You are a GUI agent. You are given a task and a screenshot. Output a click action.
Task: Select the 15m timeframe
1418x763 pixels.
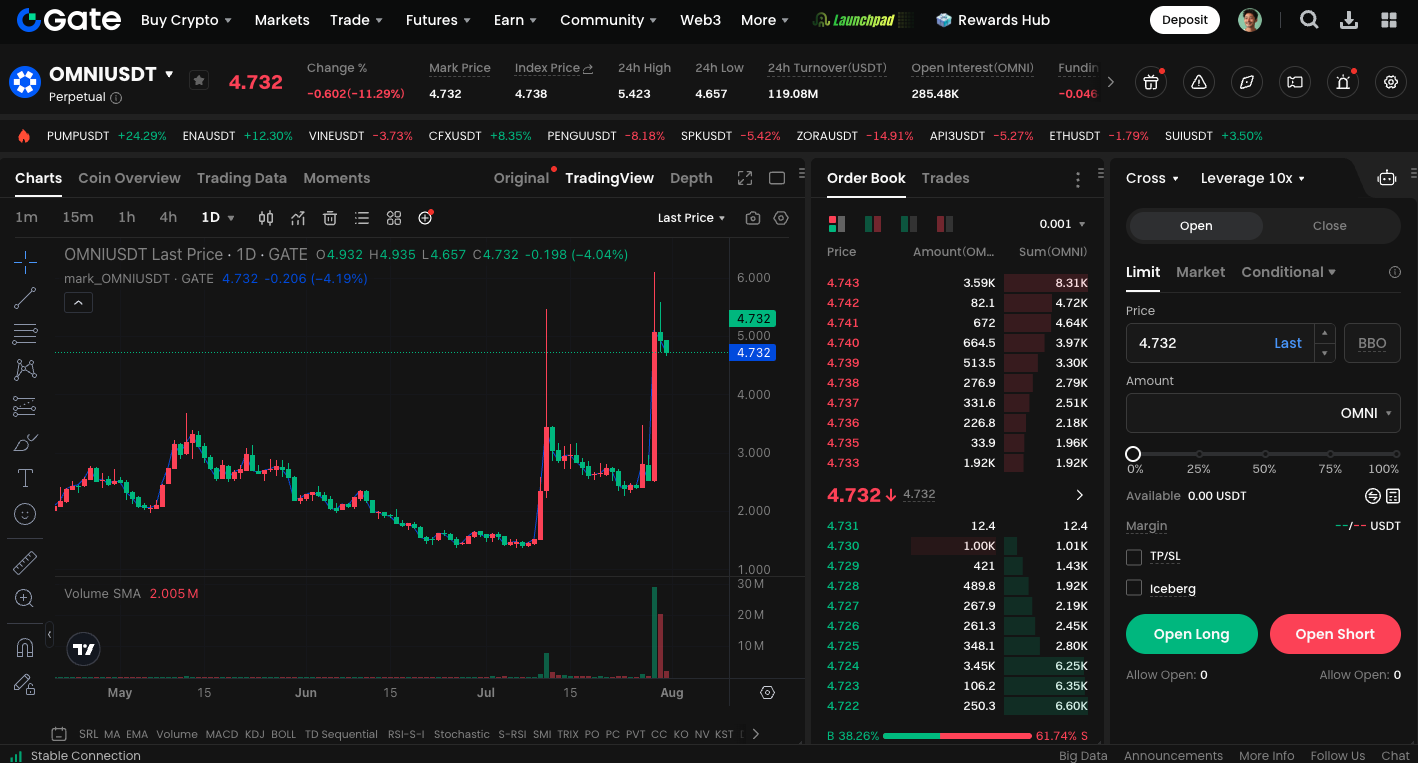[x=78, y=218]
